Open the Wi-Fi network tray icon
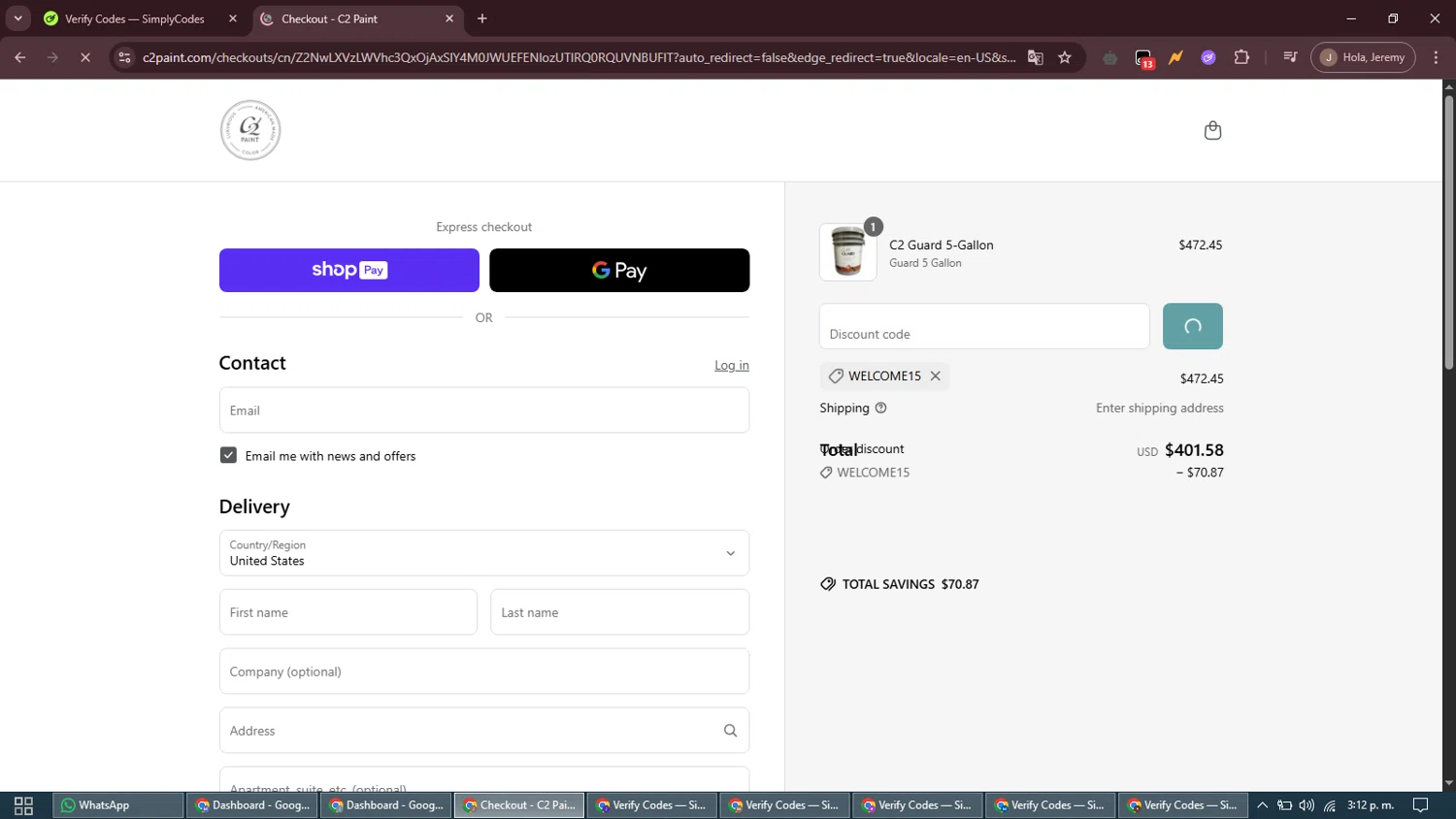 click(x=1330, y=805)
